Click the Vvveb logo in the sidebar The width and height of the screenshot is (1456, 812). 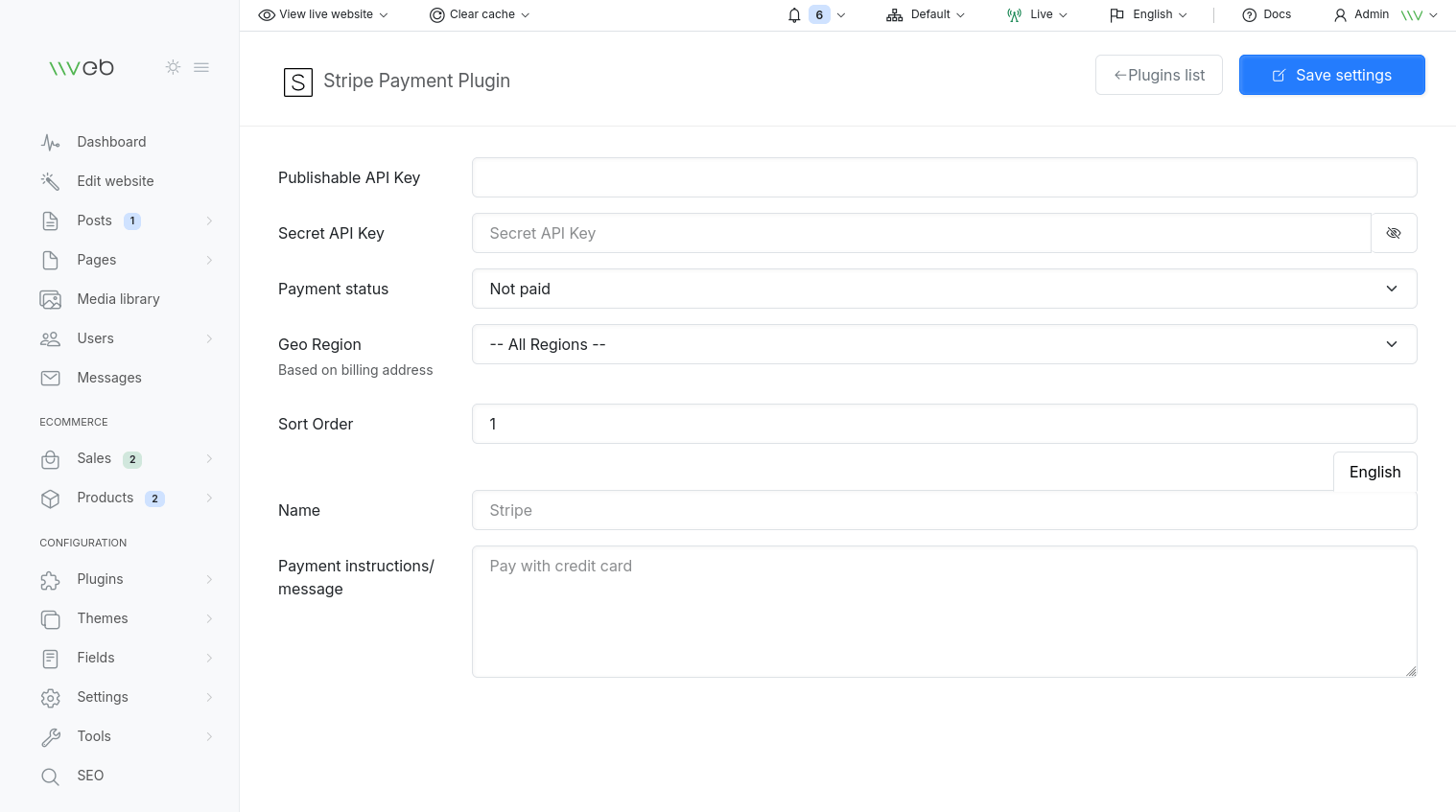tap(82, 68)
